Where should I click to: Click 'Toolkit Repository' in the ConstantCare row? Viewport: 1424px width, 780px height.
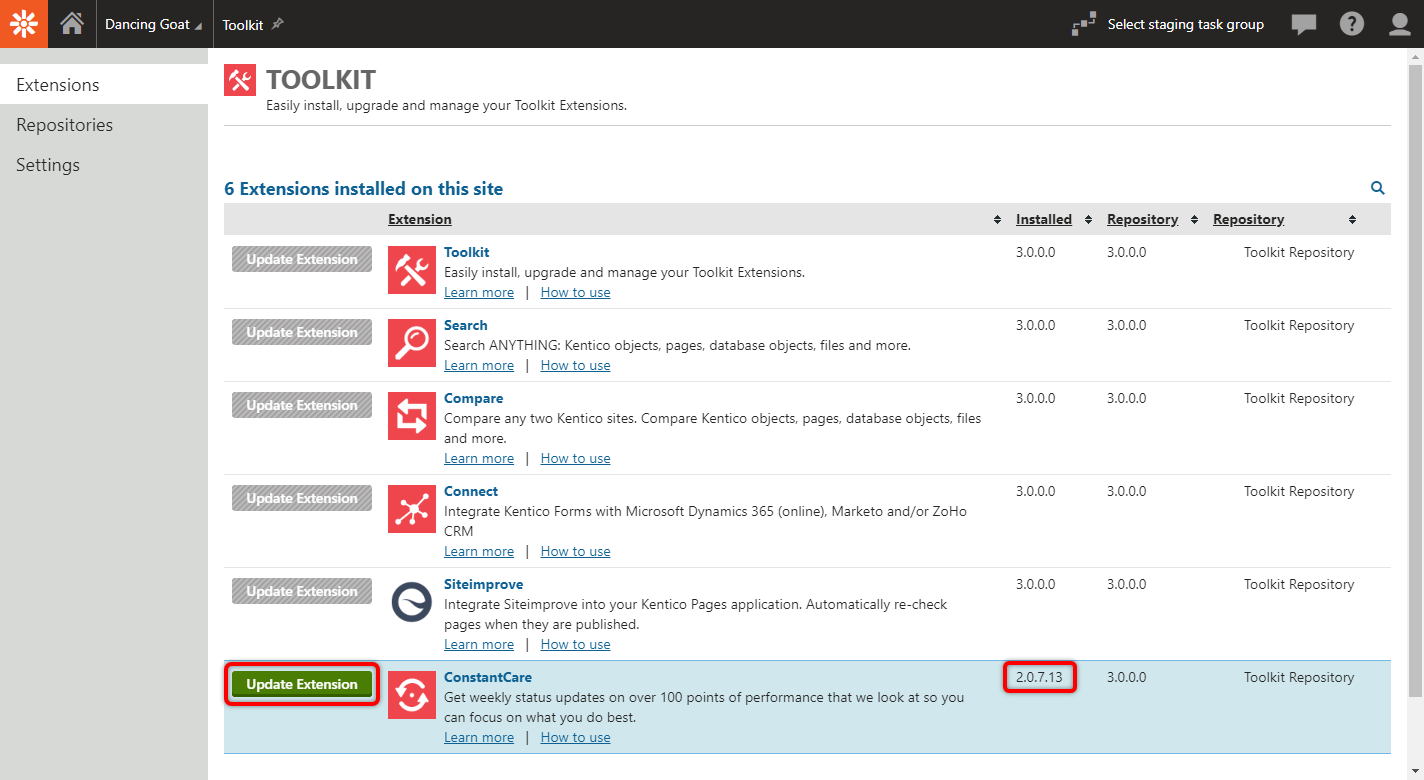coord(1299,678)
